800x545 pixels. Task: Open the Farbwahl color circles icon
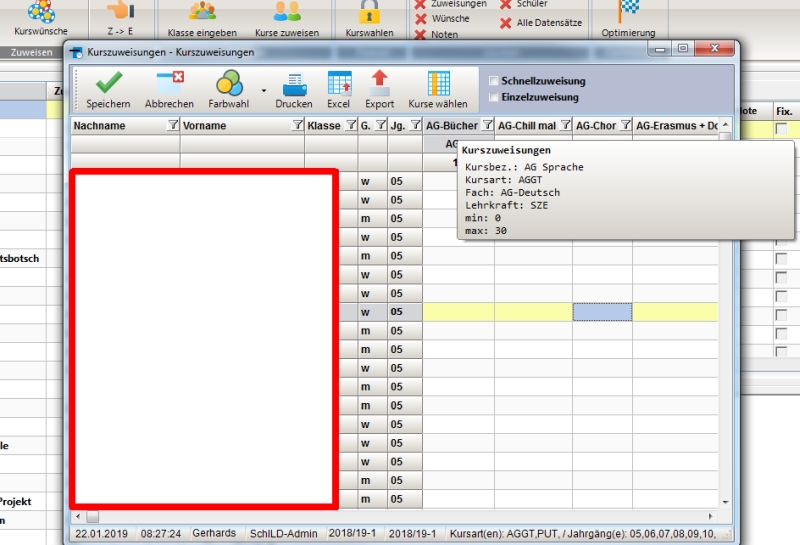point(229,83)
